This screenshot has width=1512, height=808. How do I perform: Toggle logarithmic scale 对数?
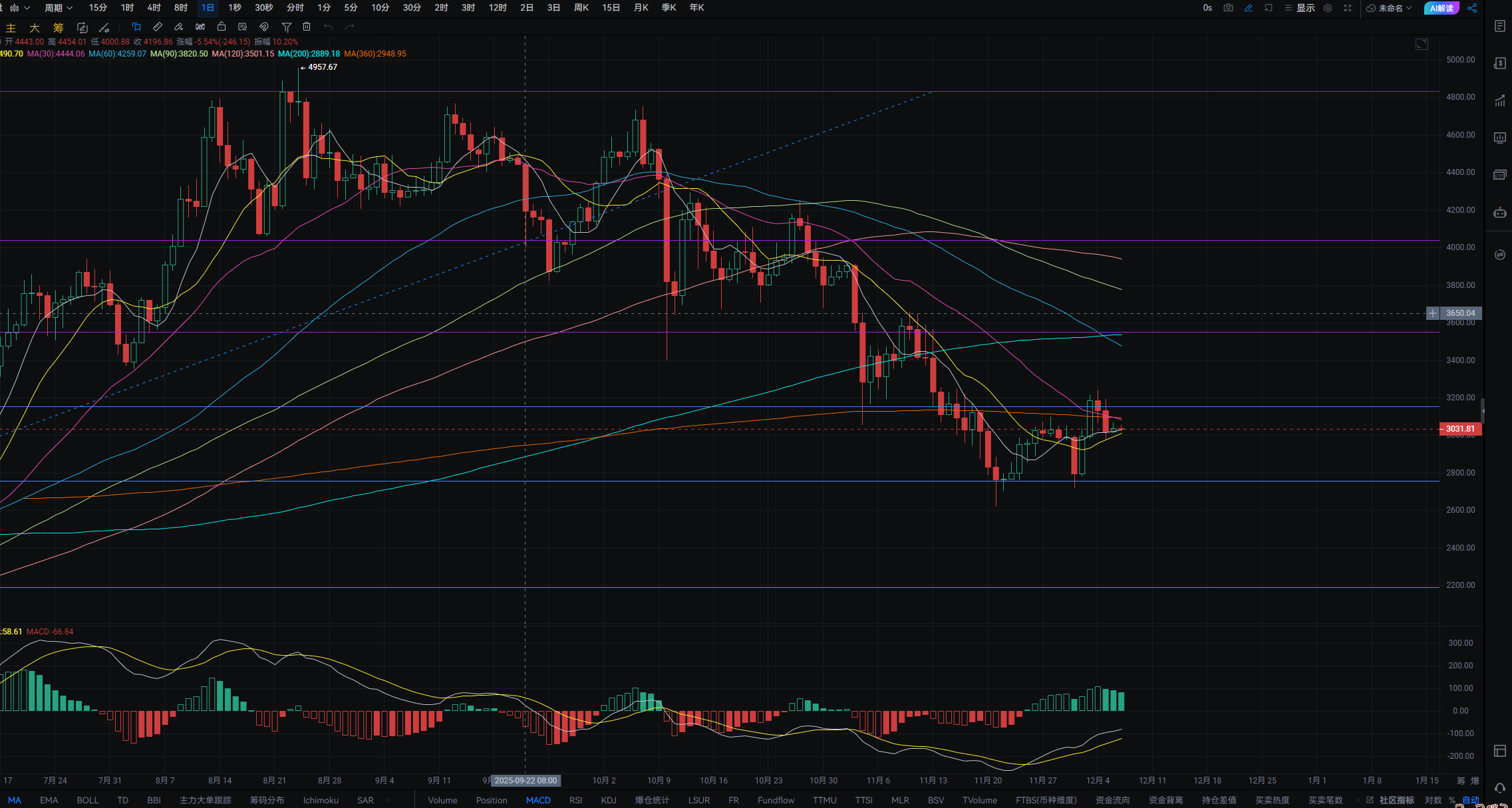(x=1433, y=800)
